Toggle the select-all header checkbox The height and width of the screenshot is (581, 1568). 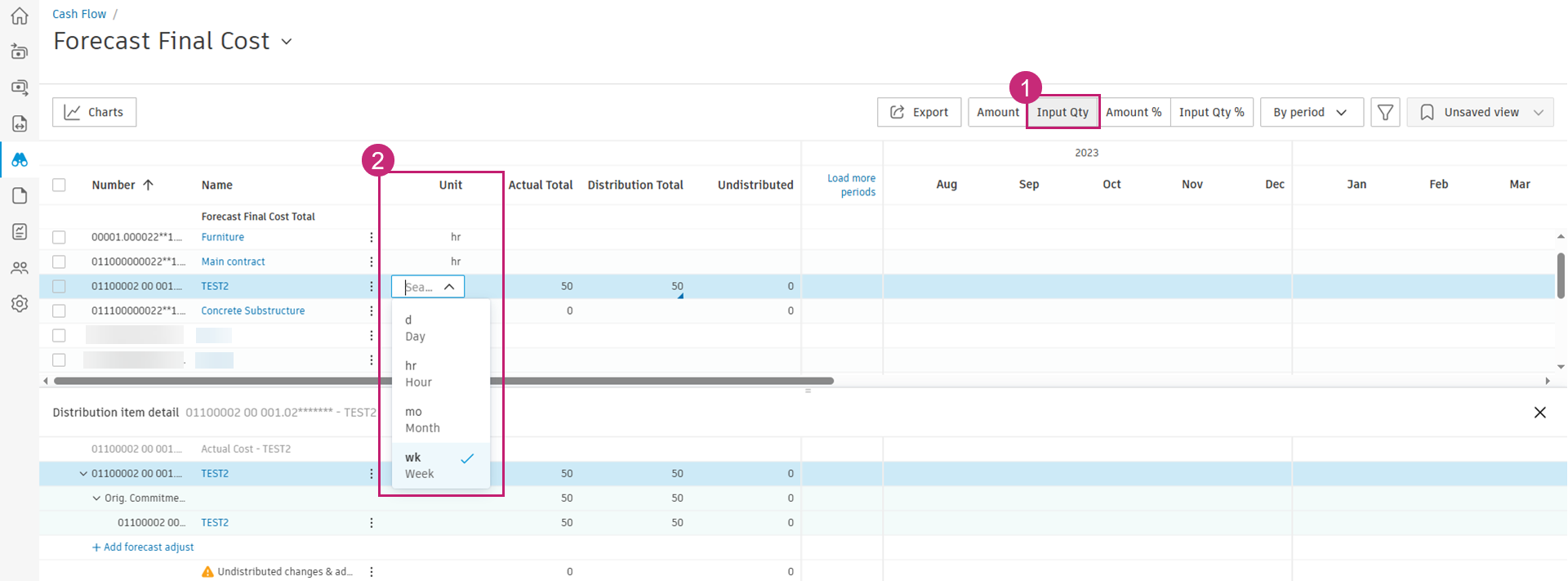59,185
